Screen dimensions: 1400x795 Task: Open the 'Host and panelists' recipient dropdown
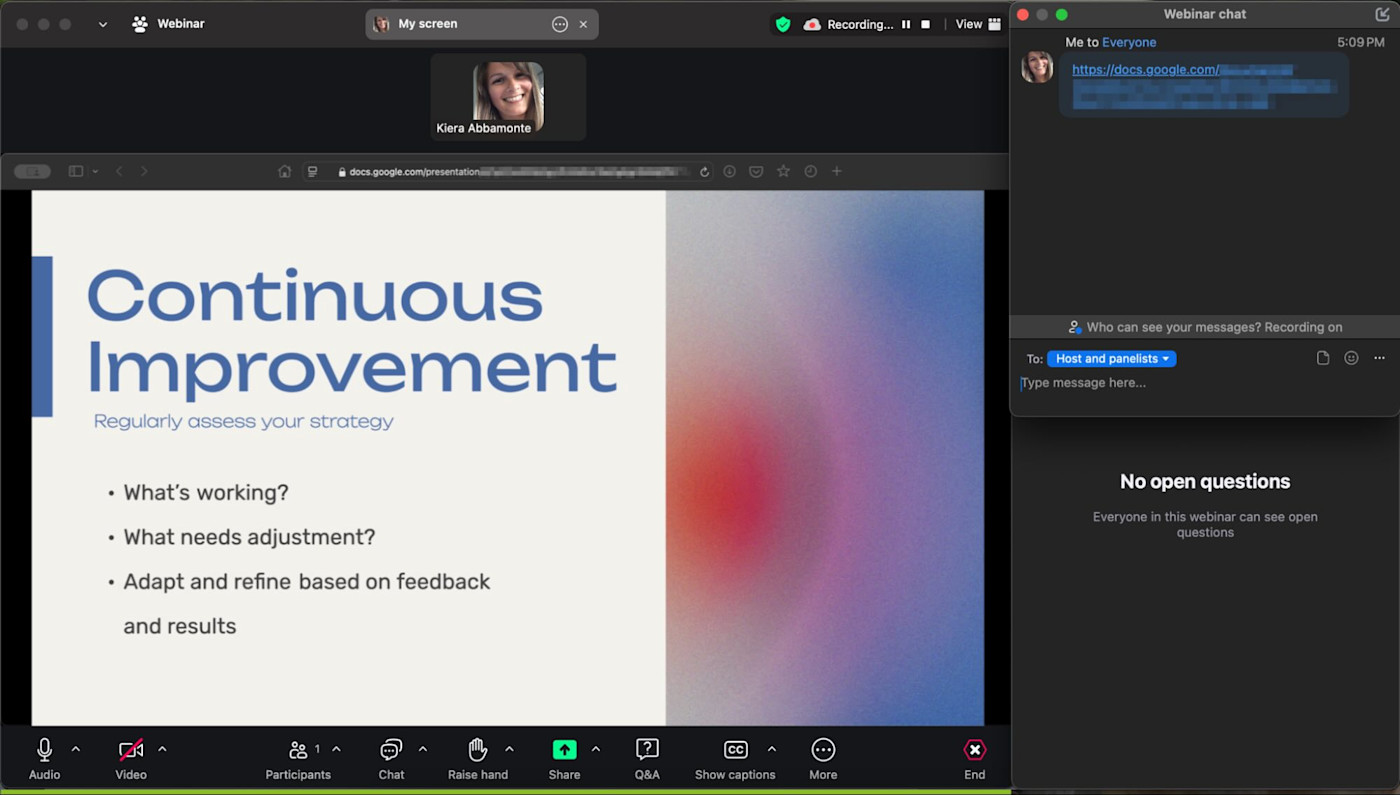coord(1111,359)
